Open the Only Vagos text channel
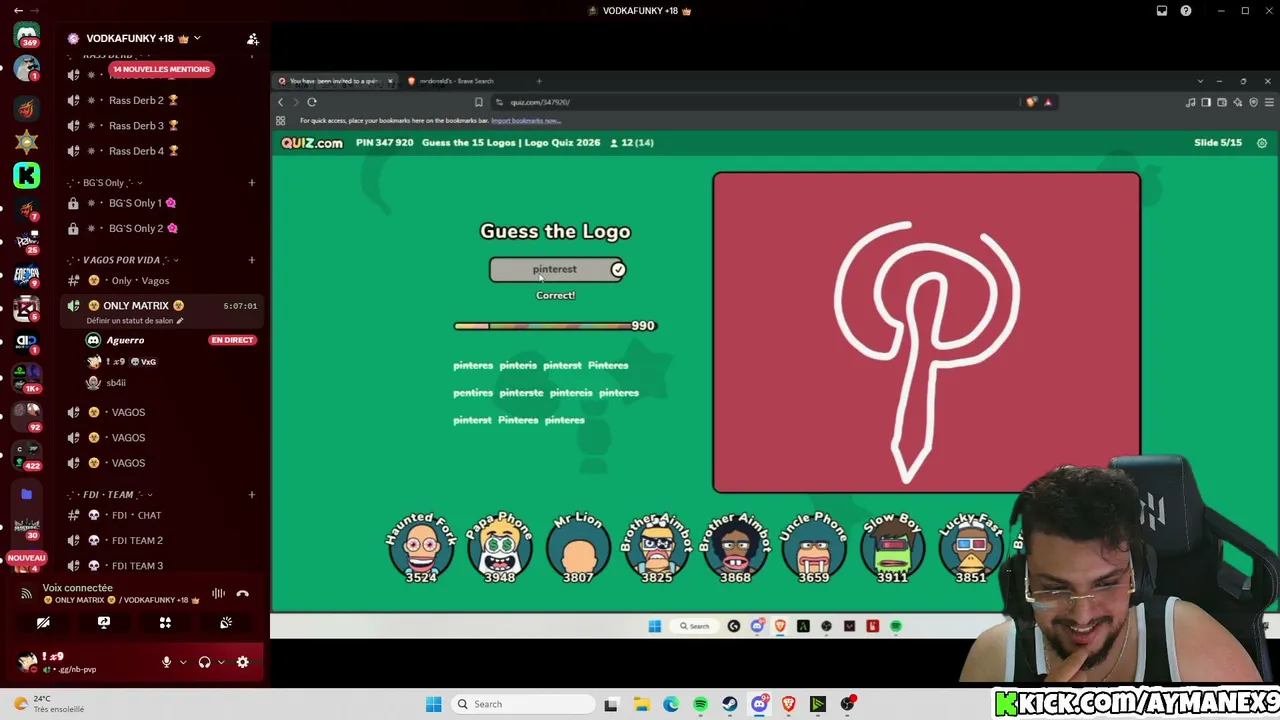This screenshot has width=1280, height=720. pos(162,281)
